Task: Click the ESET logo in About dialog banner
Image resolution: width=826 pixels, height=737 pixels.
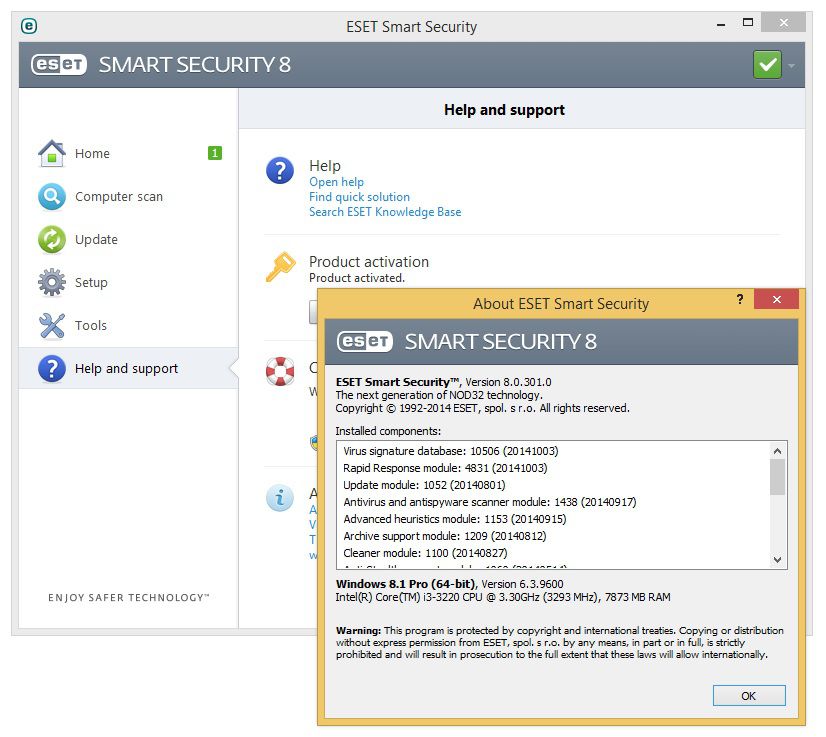Action: pos(365,341)
